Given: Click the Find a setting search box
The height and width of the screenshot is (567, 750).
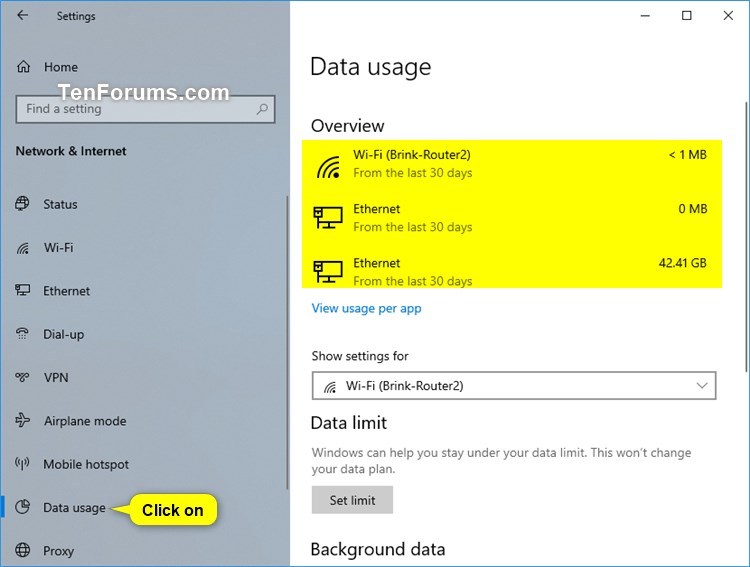Looking at the screenshot, I should coord(145,109).
